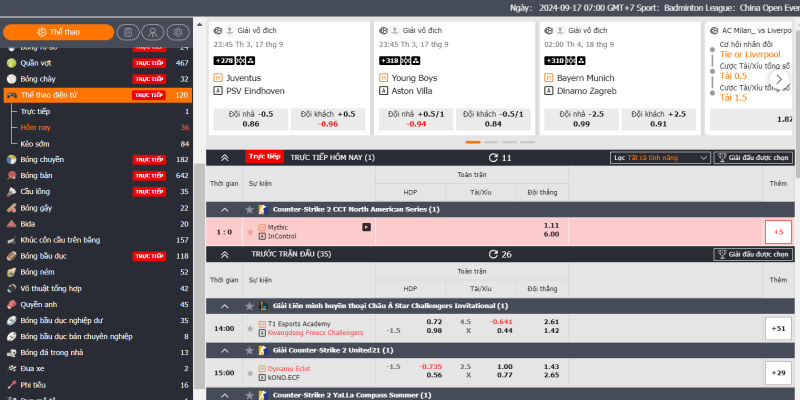
Task: Click the +278 markets badge for Juventus
Action: tap(226, 61)
